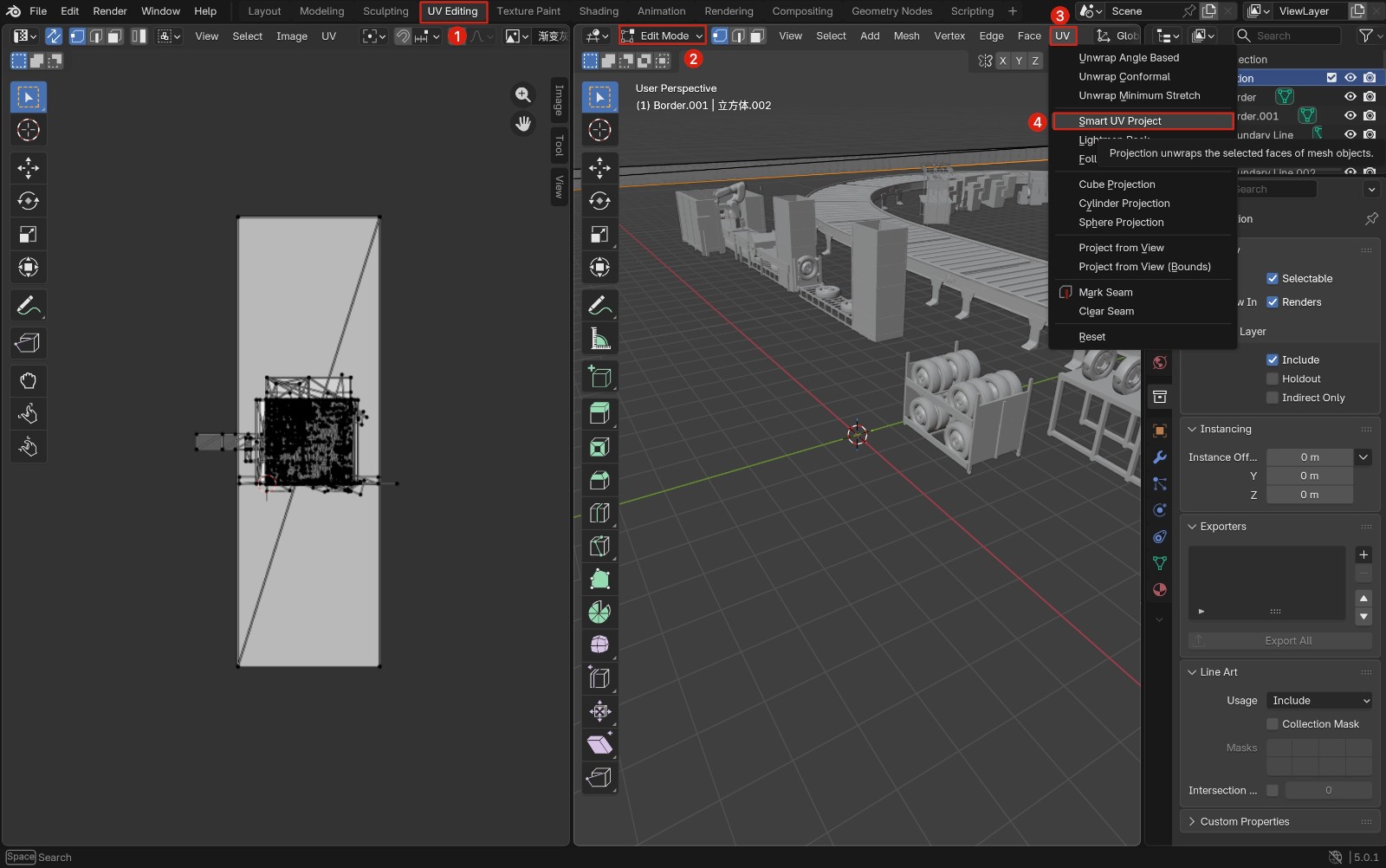
Task: Enable the Holdout checkbox
Action: [x=1273, y=379]
